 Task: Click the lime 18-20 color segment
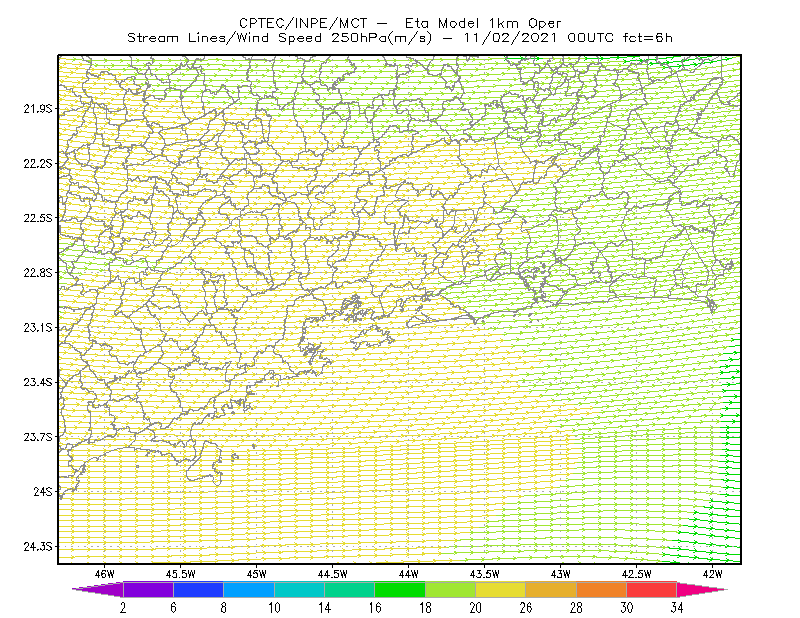tap(451, 589)
